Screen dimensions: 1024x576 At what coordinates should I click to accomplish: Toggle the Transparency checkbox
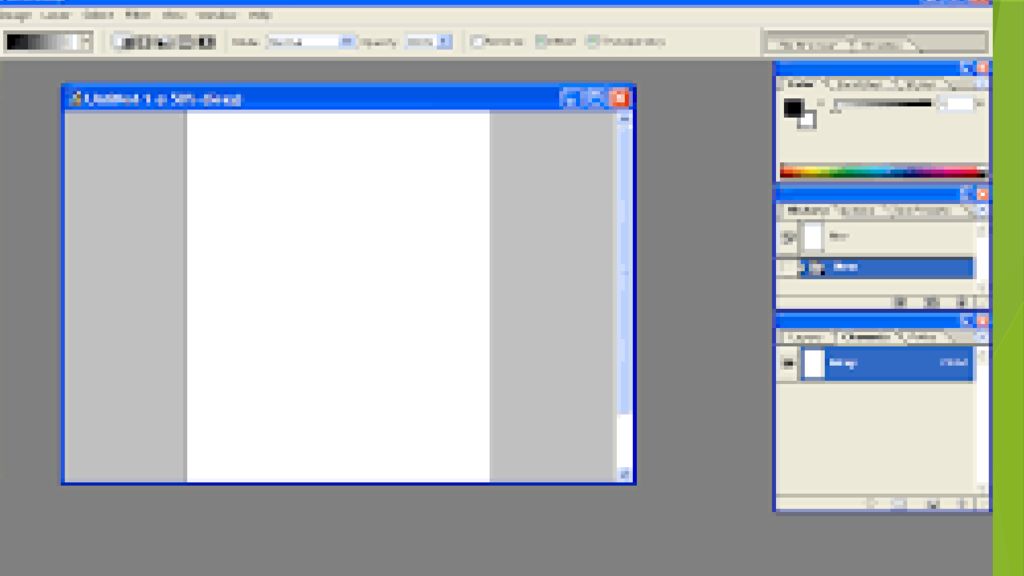pyautogui.click(x=593, y=42)
